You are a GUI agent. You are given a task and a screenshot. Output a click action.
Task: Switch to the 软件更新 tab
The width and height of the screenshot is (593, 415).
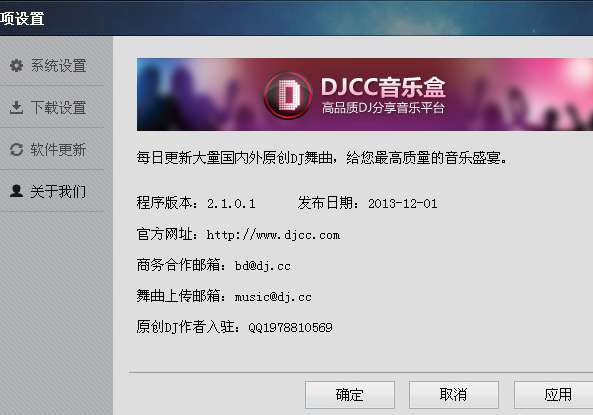tap(52, 149)
